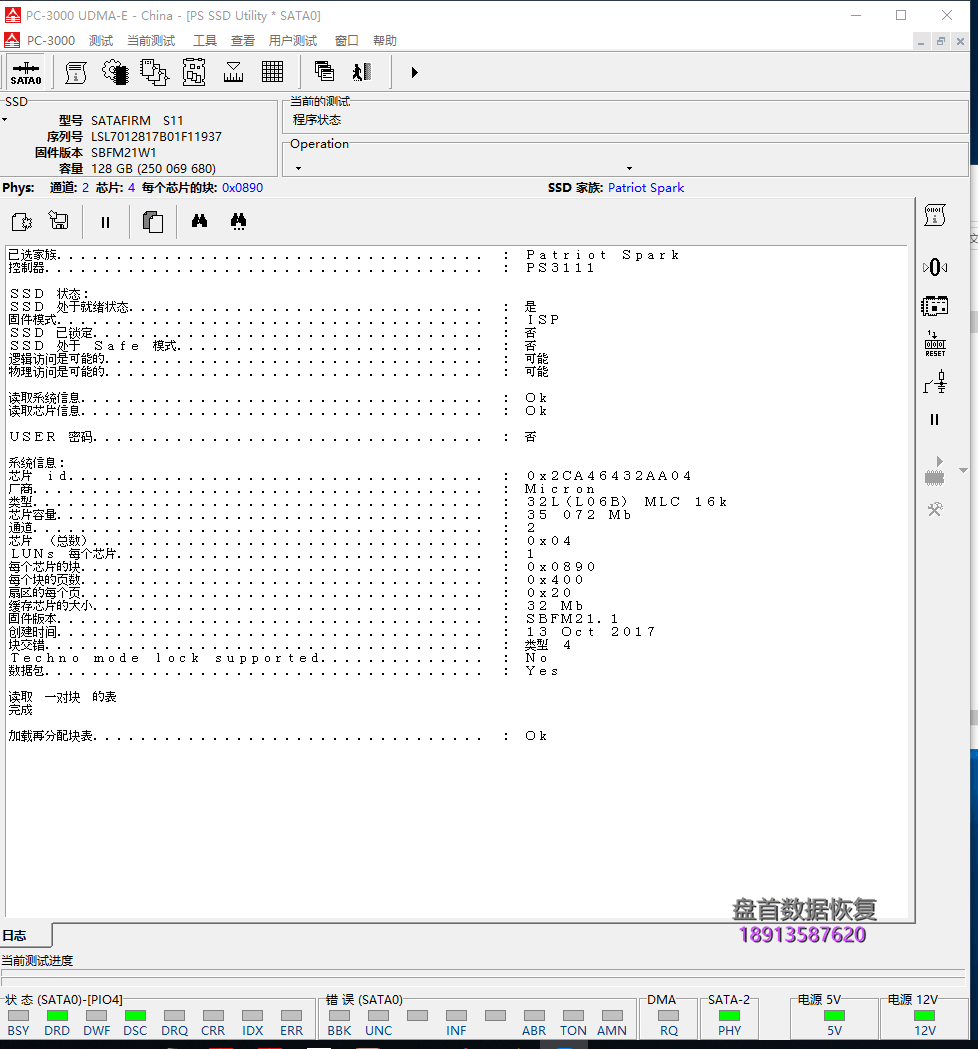Click the find-next binoculars with dots icon

pyautogui.click(x=238, y=221)
